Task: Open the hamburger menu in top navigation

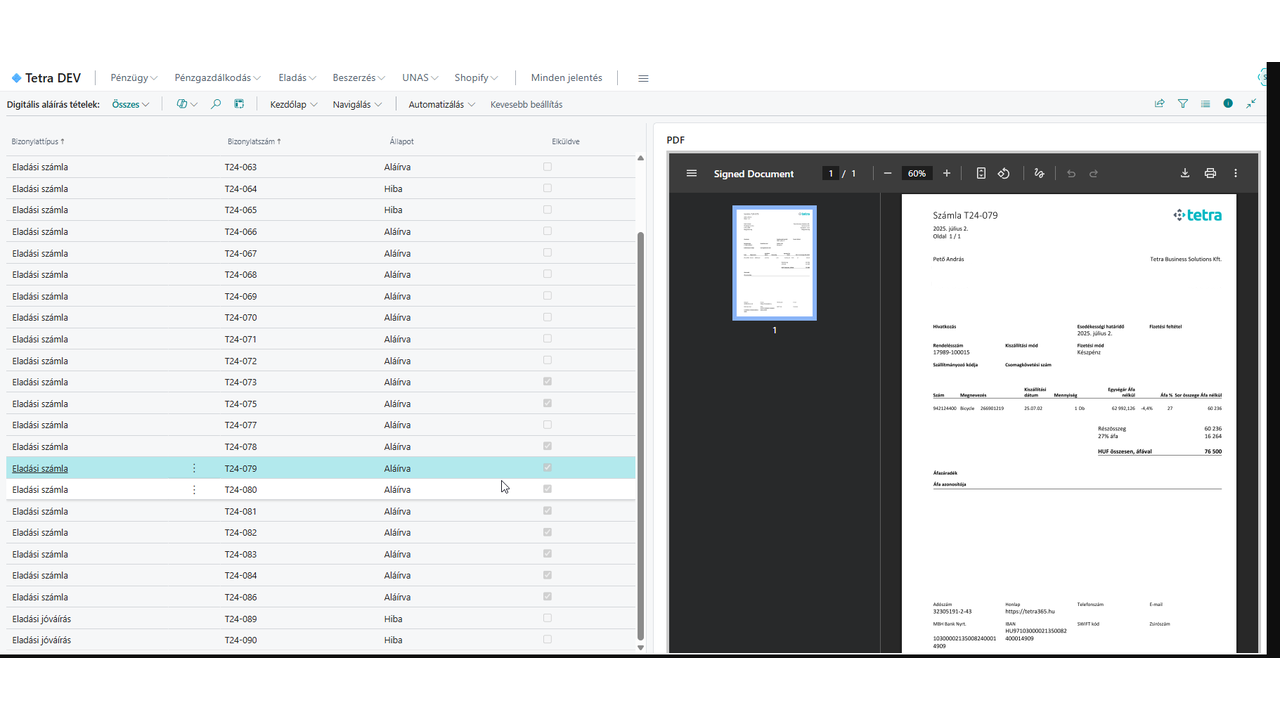Action: coord(643,78)
